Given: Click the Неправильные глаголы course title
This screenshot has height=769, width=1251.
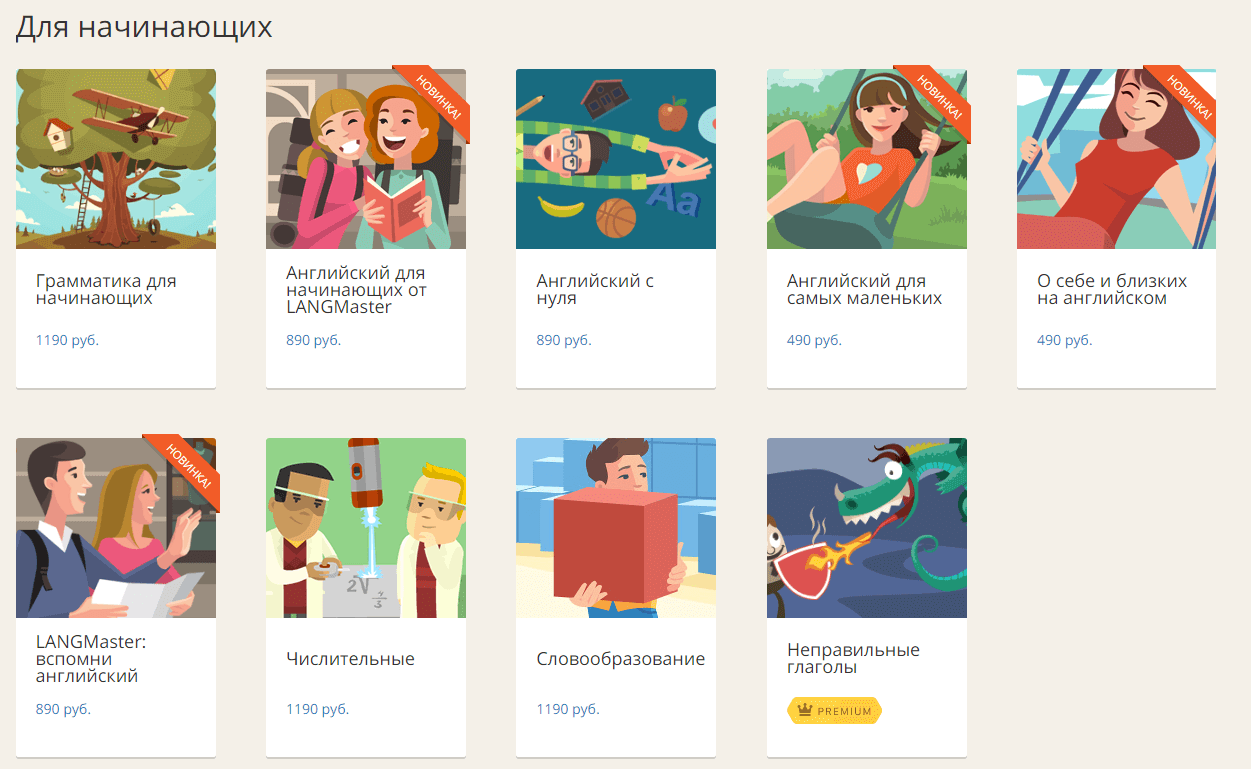Looking at the screenshot, I should pyautogui.click(x=853, y=659).
